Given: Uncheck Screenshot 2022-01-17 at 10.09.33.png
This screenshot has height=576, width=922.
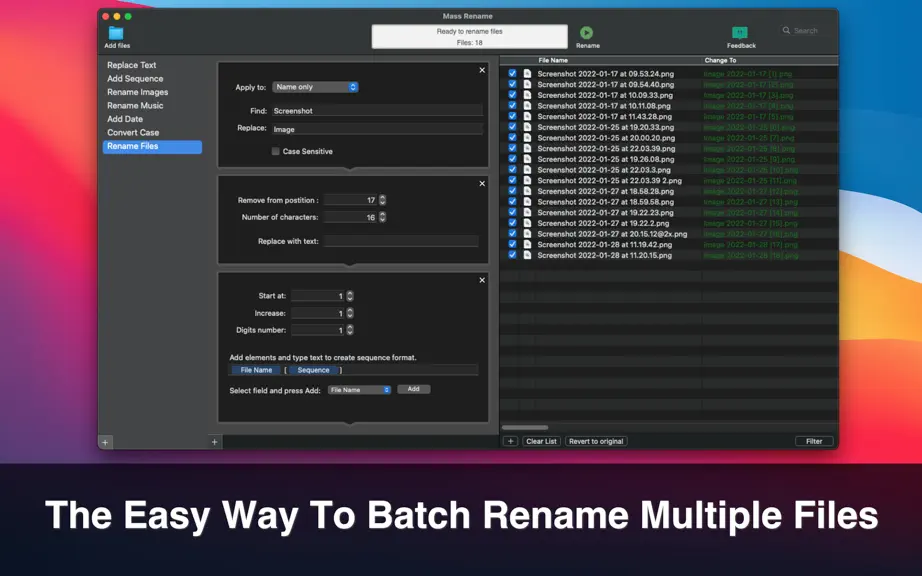Looking at the screenshot, I should point(512,95).
